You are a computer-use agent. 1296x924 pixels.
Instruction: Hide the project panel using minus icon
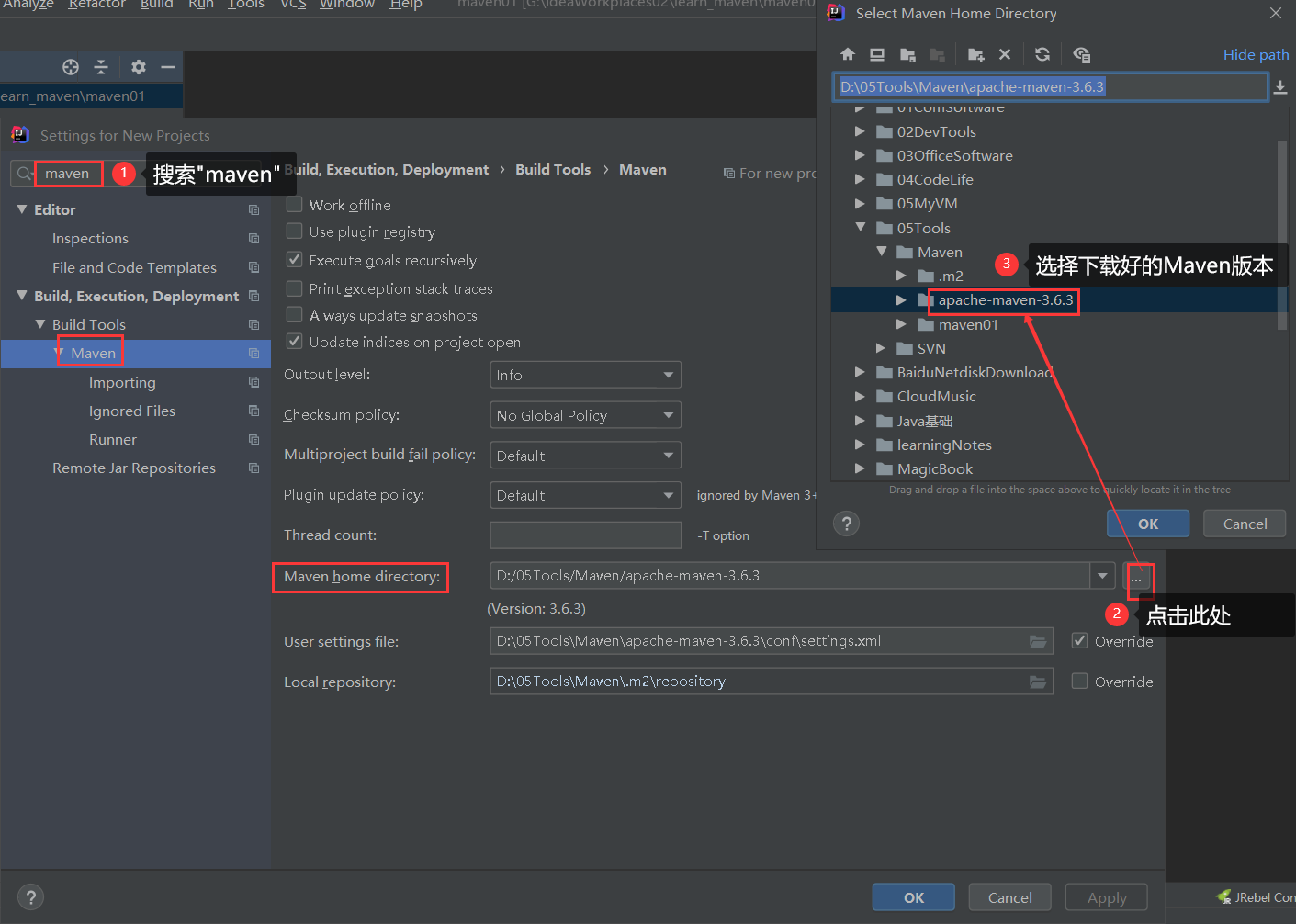(168, 67)
